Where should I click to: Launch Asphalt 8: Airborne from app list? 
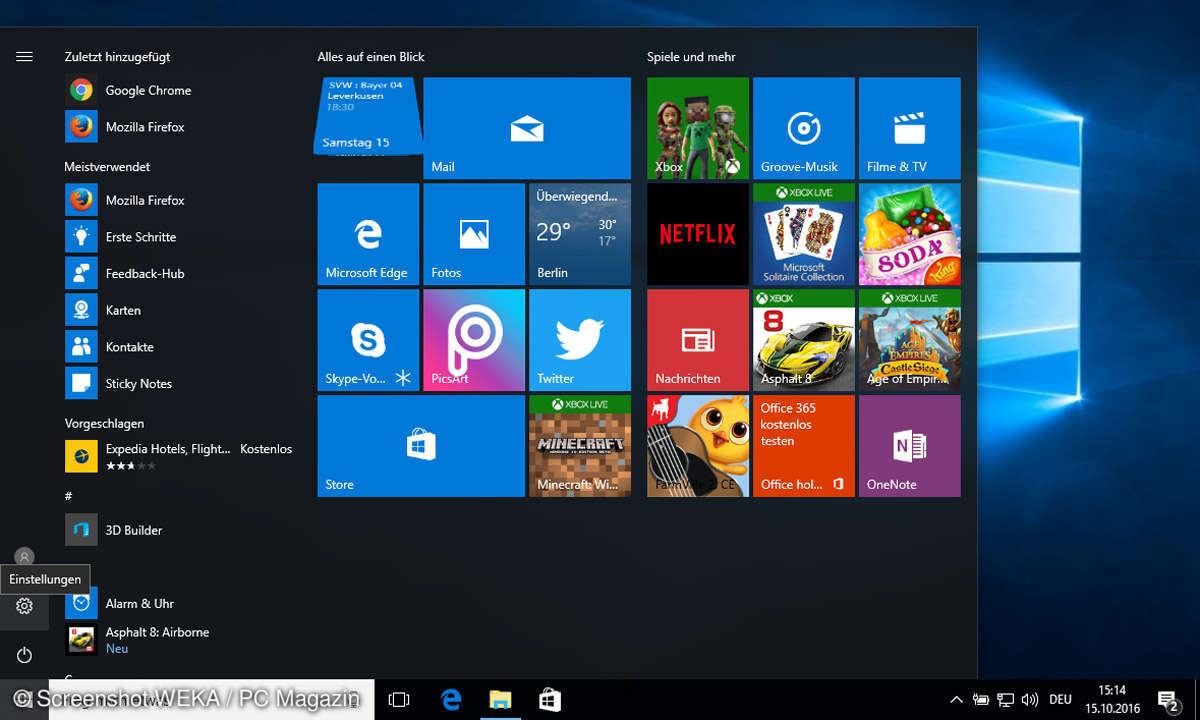tap(180, 640)
